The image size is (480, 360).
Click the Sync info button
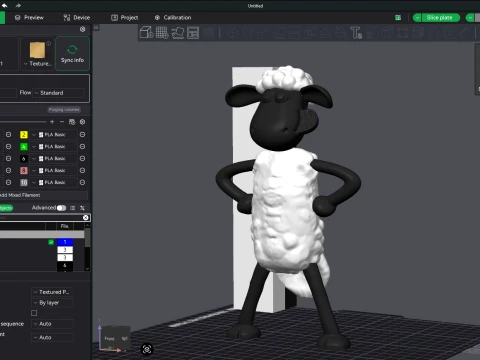pos(72,54)
